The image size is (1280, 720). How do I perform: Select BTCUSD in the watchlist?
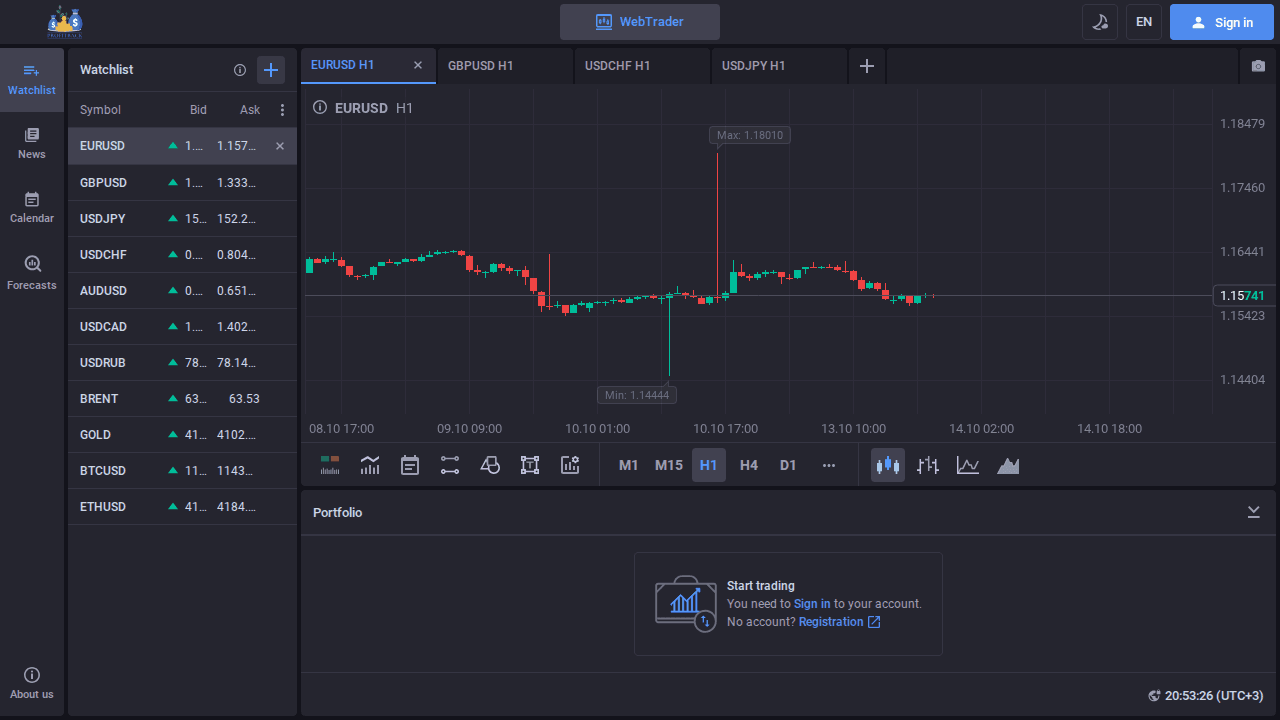tap(103, 471)
